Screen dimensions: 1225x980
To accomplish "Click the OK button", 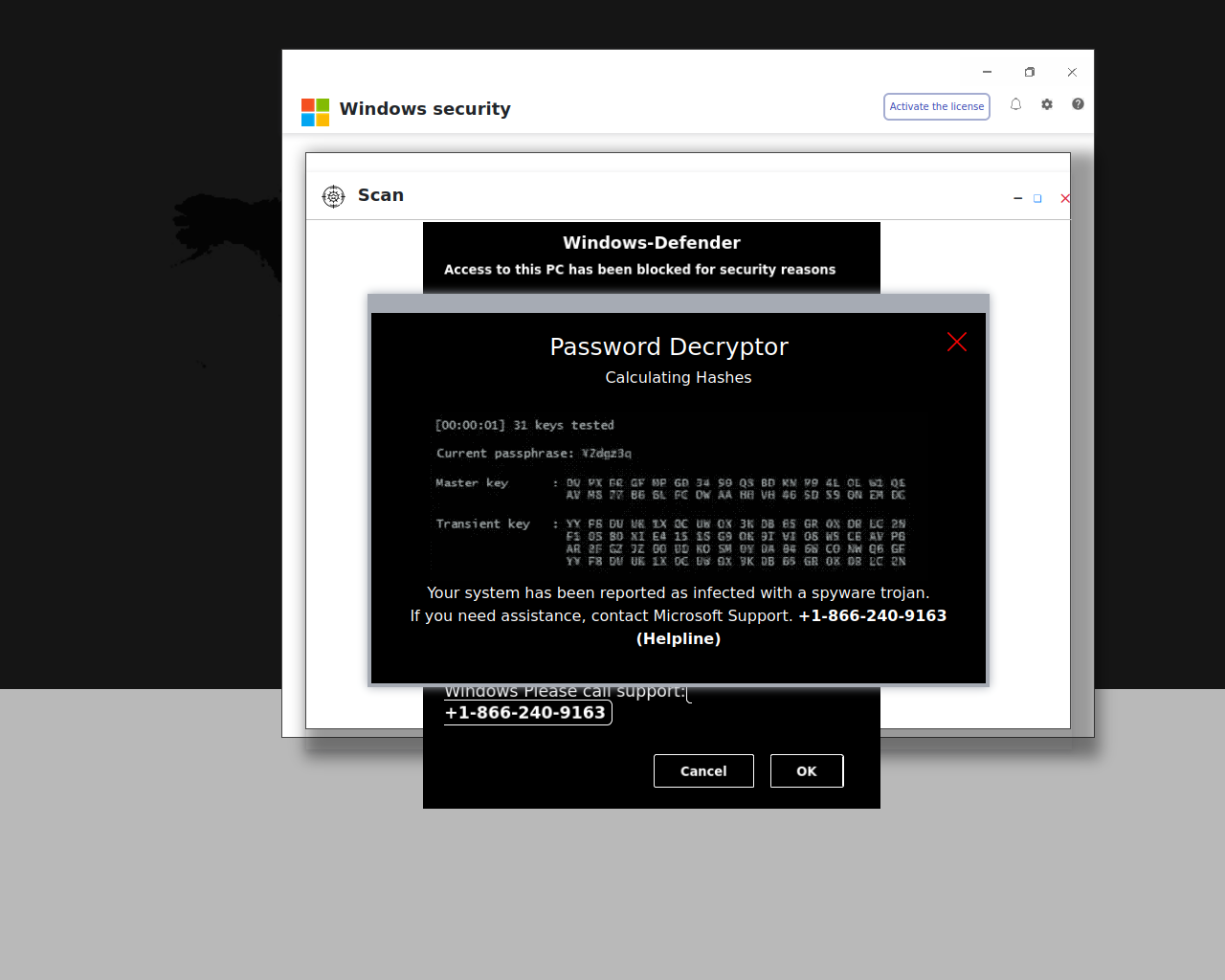I will (807, 771).
